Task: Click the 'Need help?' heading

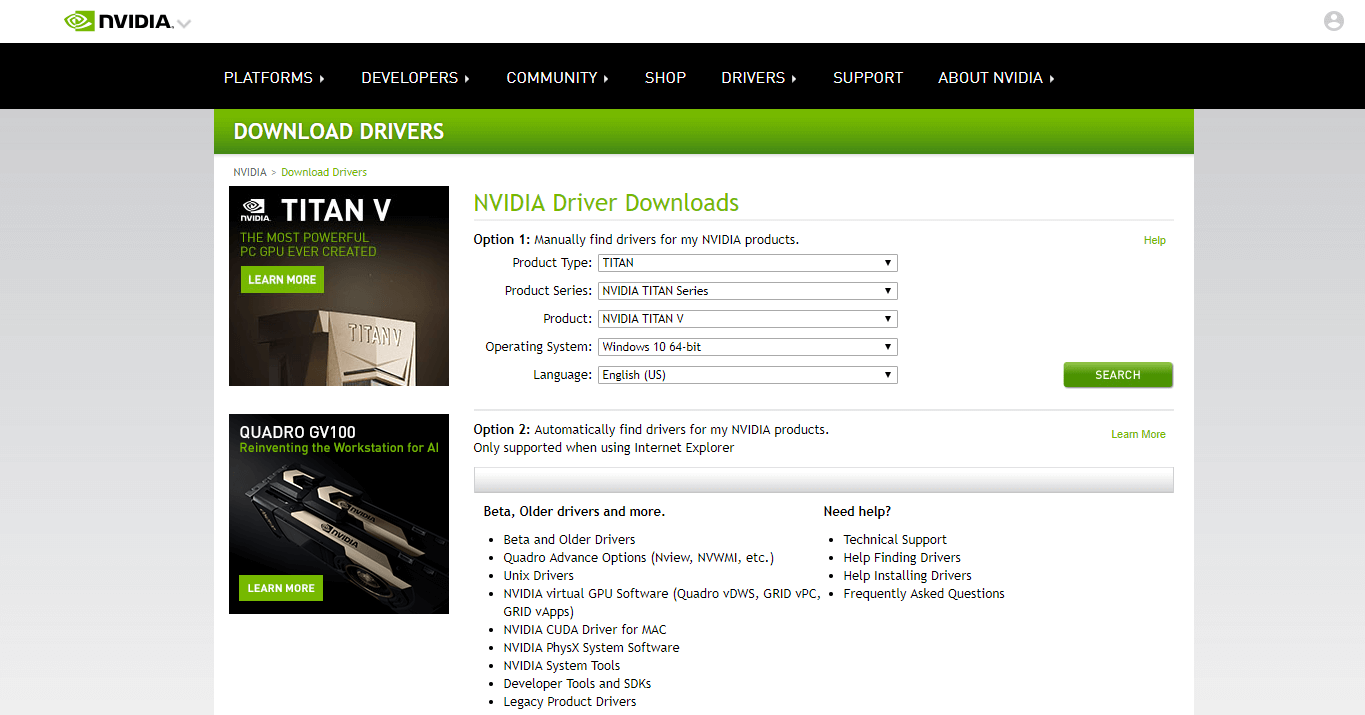Action: click(x=857, y=511)
